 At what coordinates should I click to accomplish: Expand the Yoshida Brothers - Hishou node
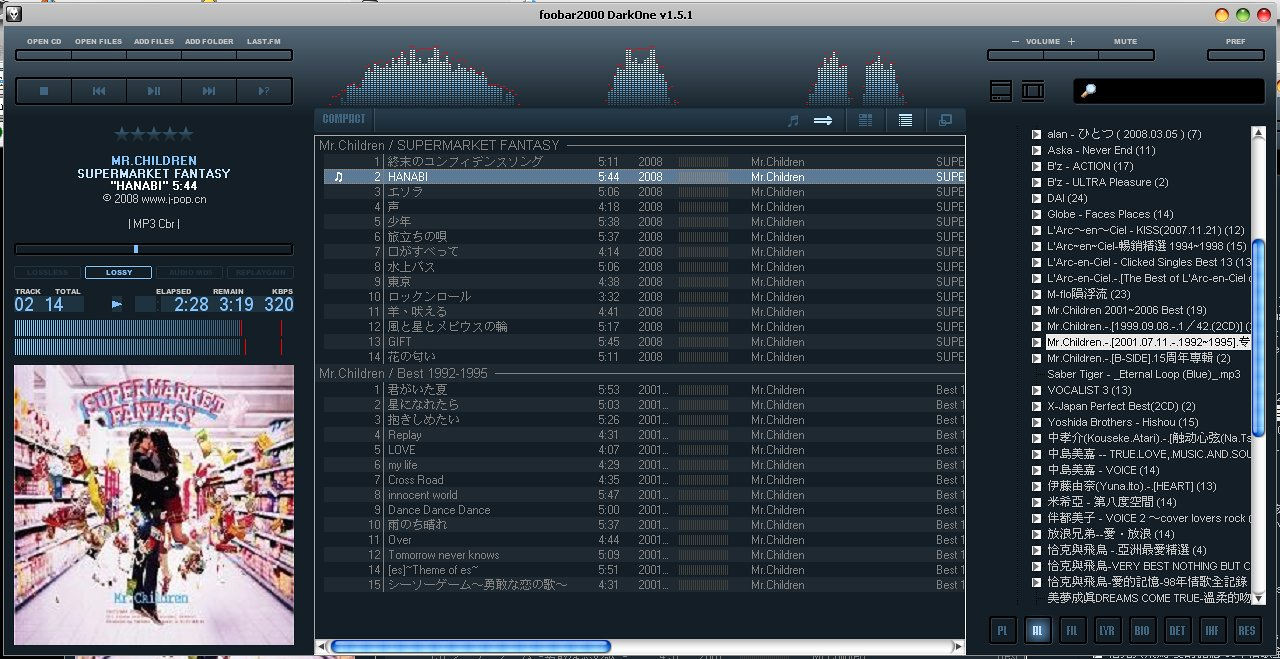click(1037, 422)
